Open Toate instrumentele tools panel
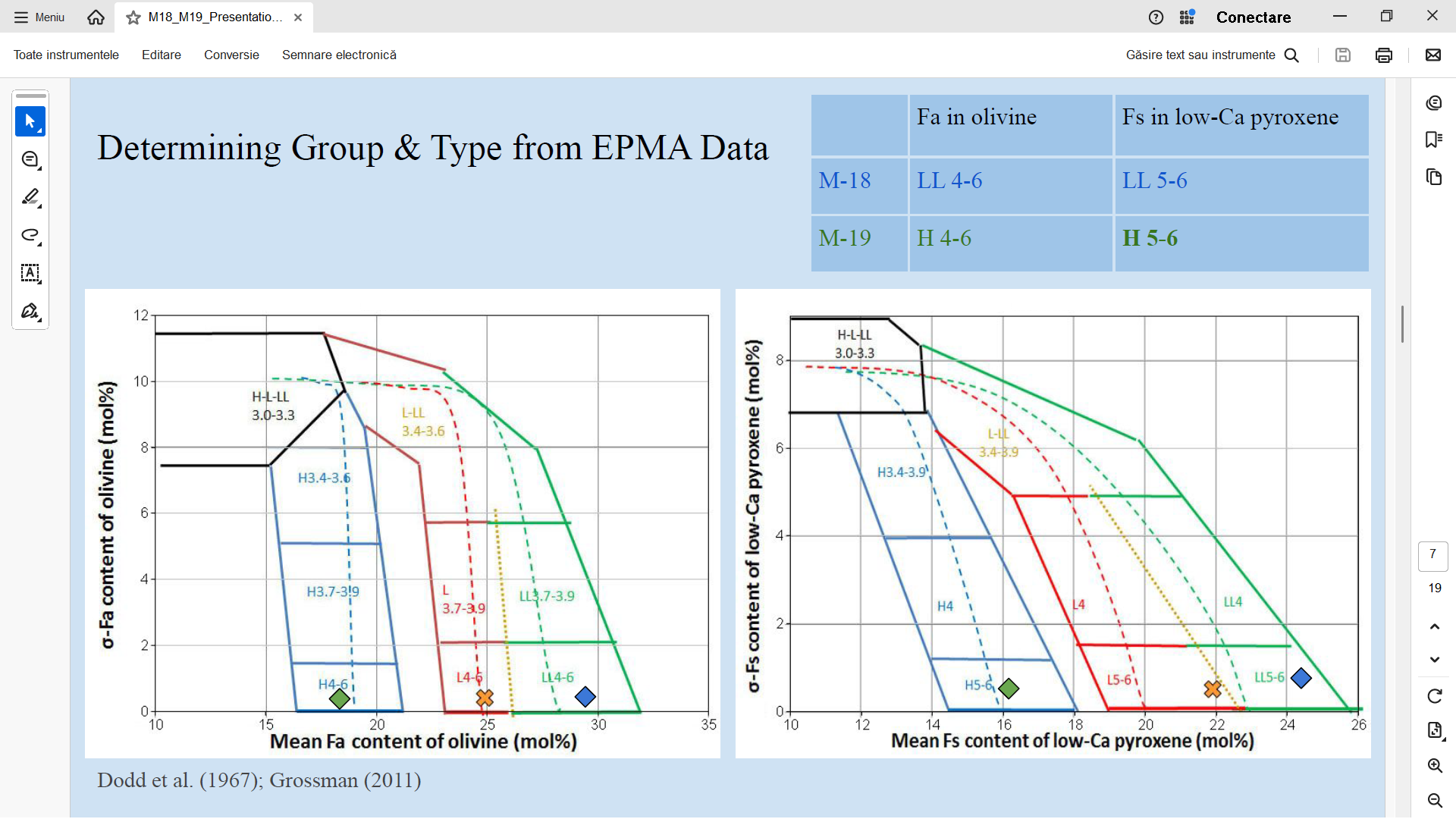The width and height of the screenshot is (1456, 819). point(66,55)
